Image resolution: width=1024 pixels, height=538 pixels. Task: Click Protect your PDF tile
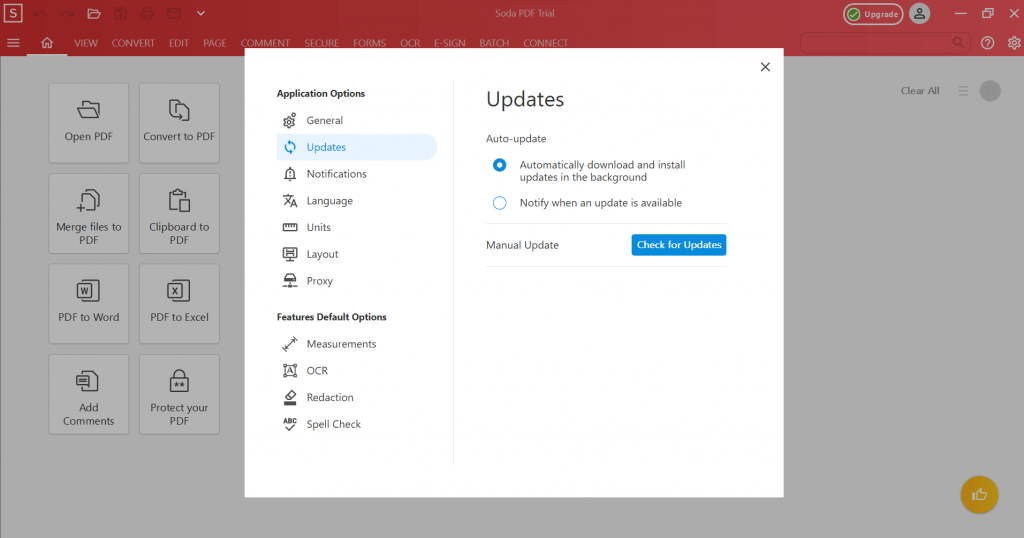(x=179, y=394)
